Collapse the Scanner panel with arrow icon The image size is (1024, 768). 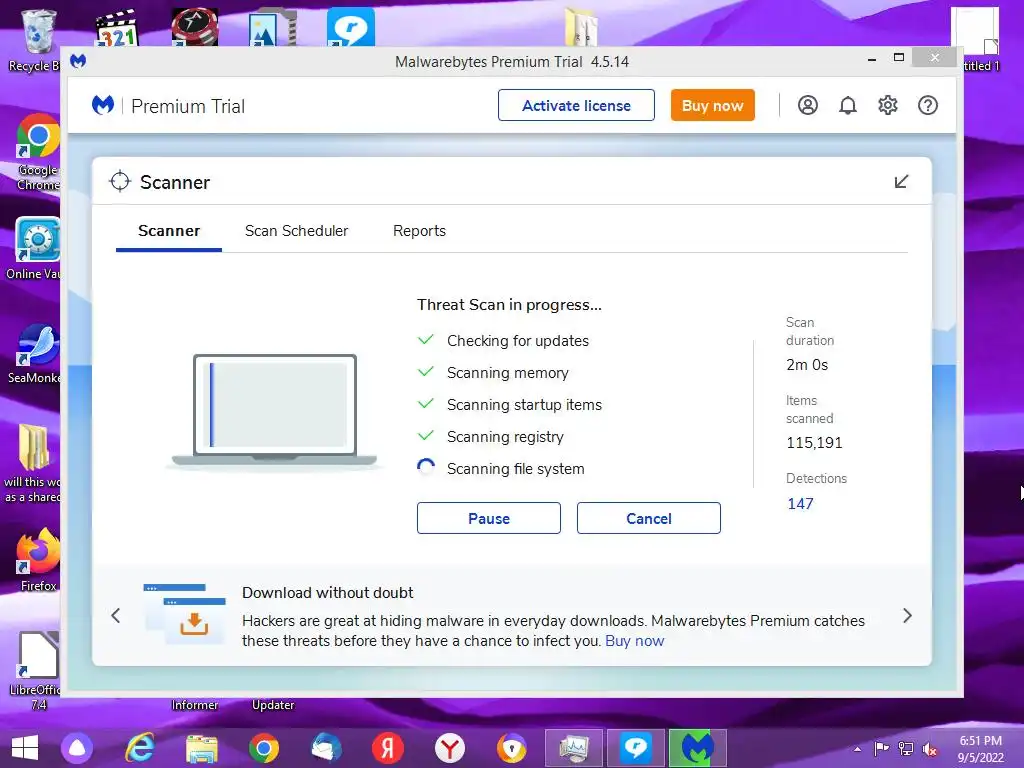coord(901,182)
